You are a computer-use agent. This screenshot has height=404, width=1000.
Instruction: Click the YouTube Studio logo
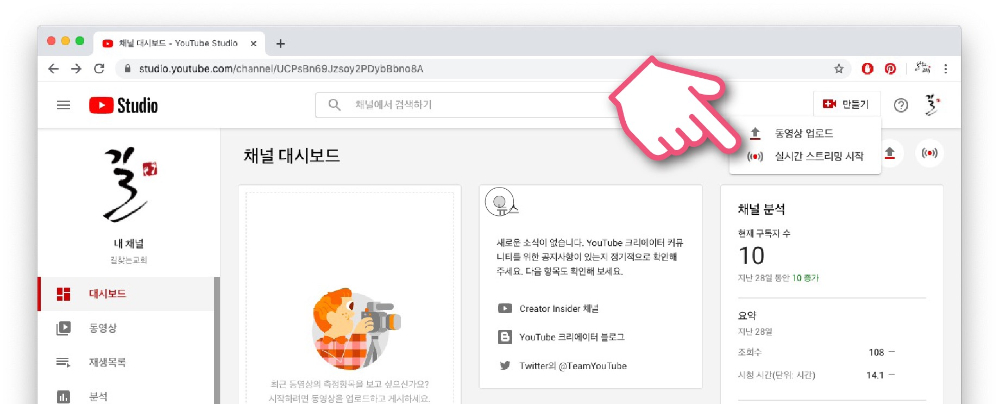(123, 105)
